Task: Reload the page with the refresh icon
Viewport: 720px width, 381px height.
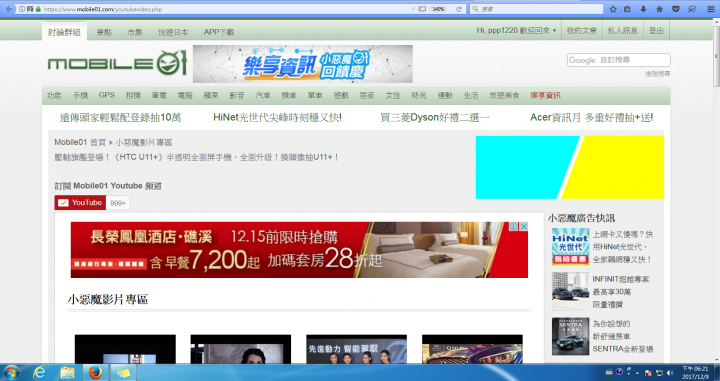Action: [x=458, y=9]
